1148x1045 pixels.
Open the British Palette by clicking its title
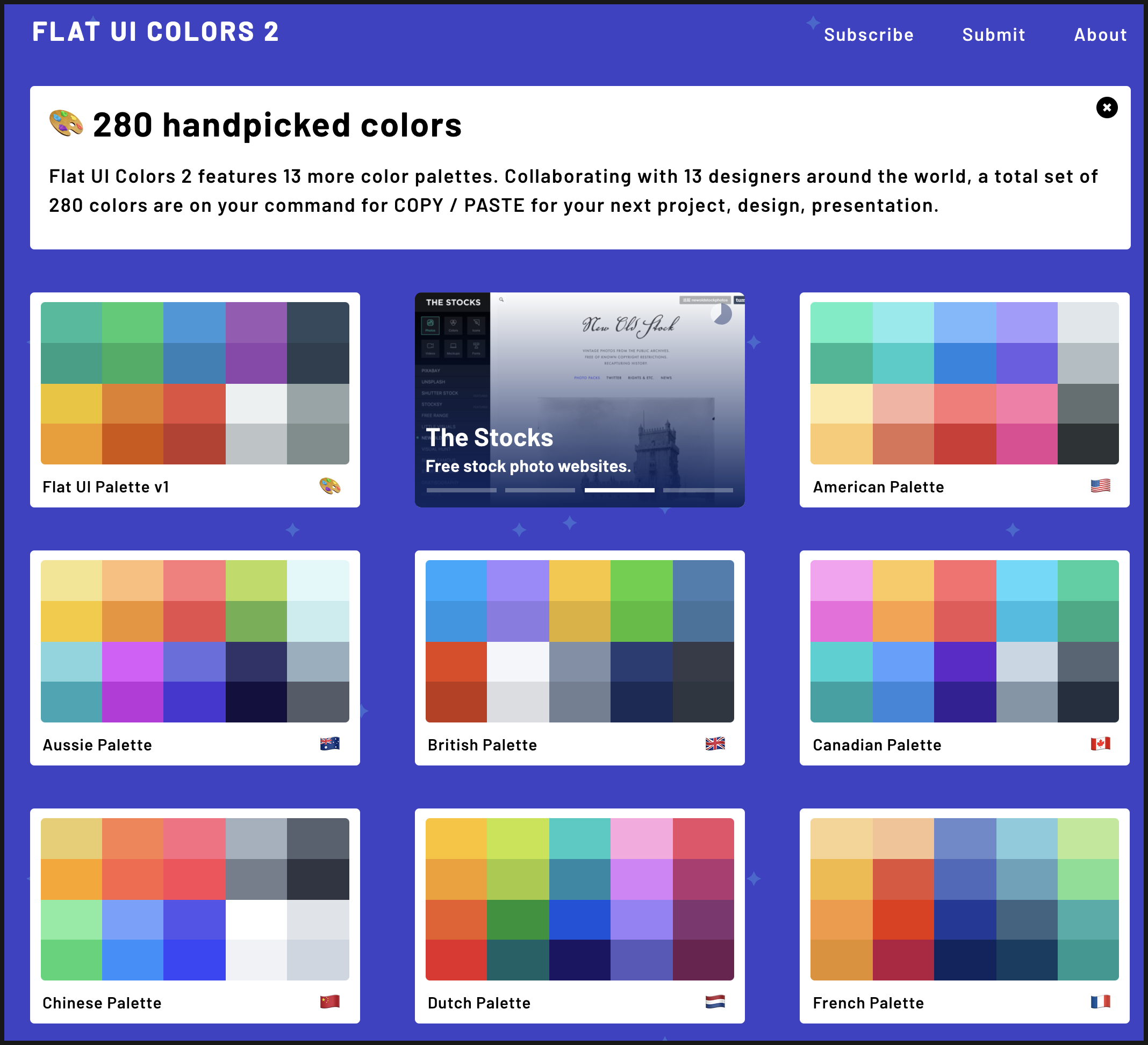482,745
